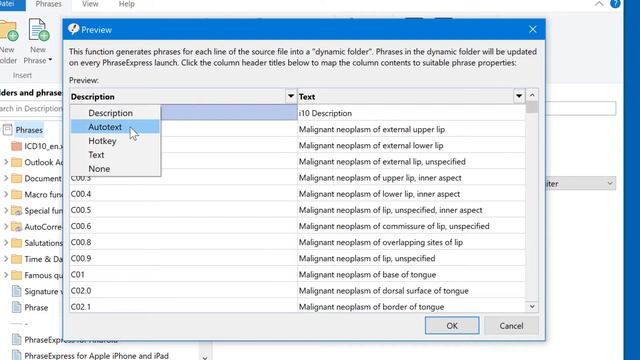The height and width of the screenshot is (360, 640).
Task: Select the C00.4 cell
Action: click(x=183, y=194)
